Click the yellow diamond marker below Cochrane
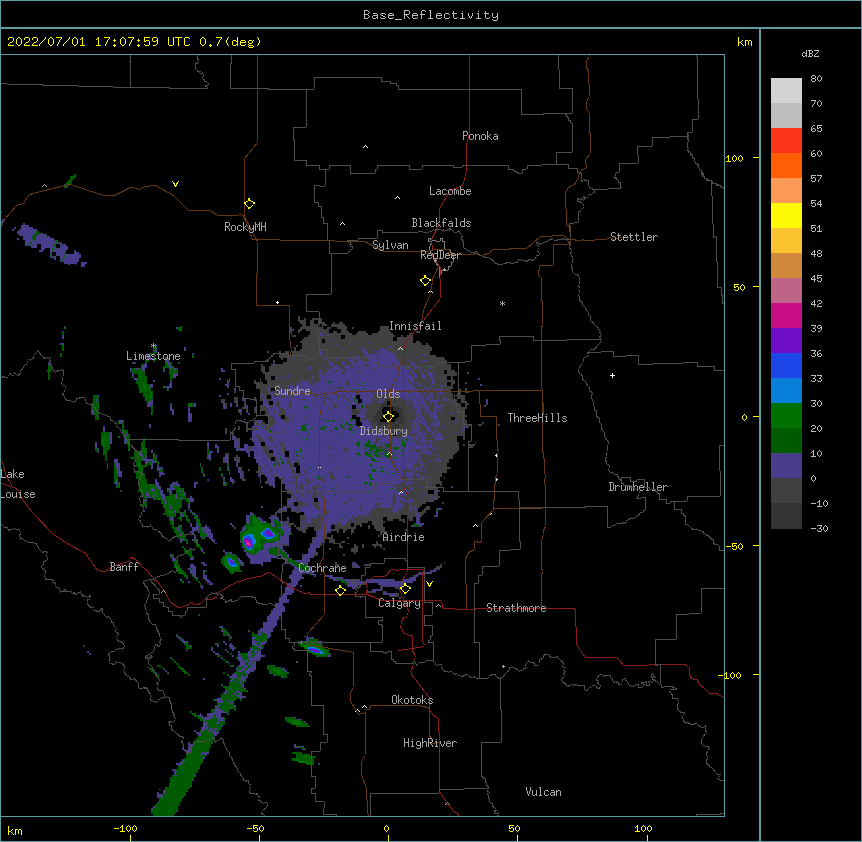Screen dimensions: 862x842 (x=340, y=590)
